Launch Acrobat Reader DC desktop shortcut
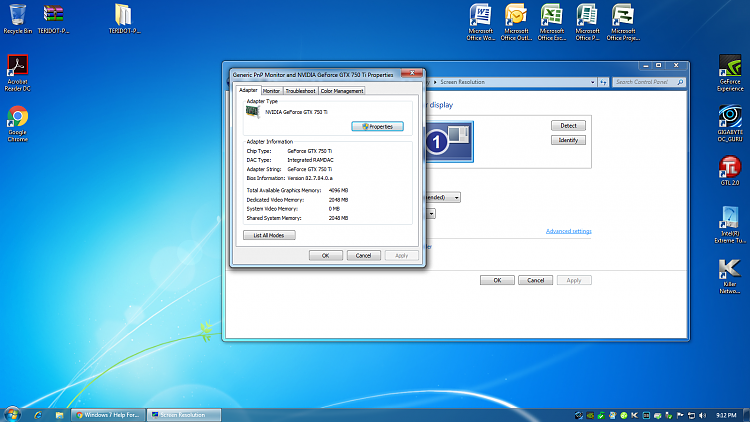The image size is (750, 422). coord(17,72)
